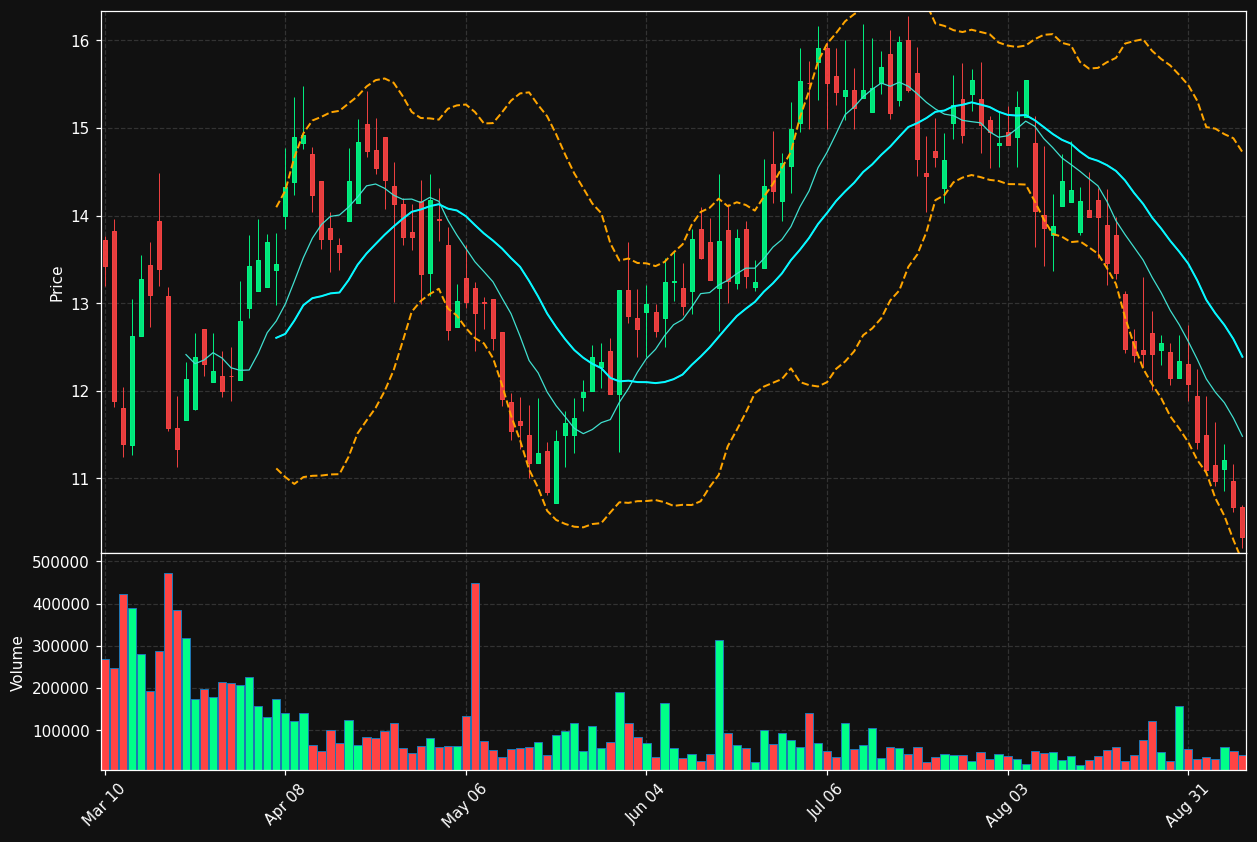
Task: Click the 'Aug 03' date label
Action: [1005, 803]
